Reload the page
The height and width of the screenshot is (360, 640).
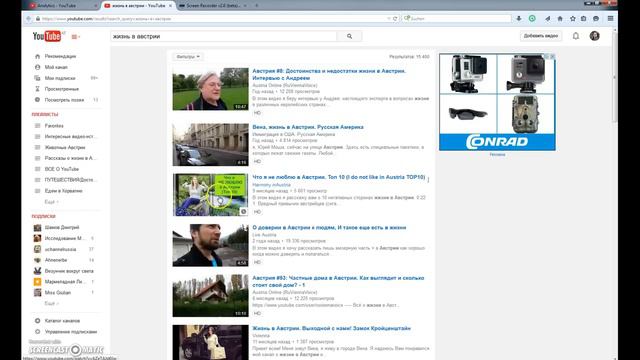click(395, 19)
